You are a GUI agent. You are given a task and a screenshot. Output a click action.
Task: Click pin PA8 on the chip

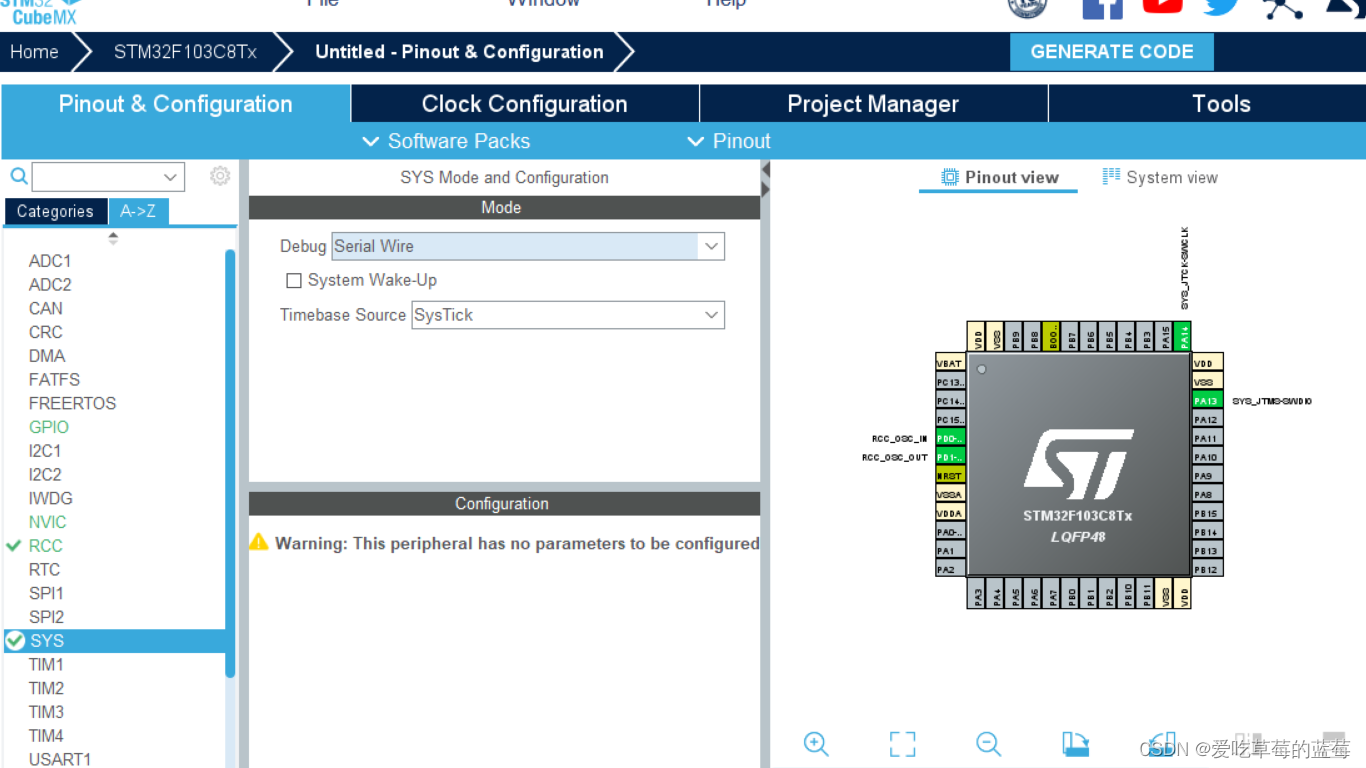coord(1207,494)
